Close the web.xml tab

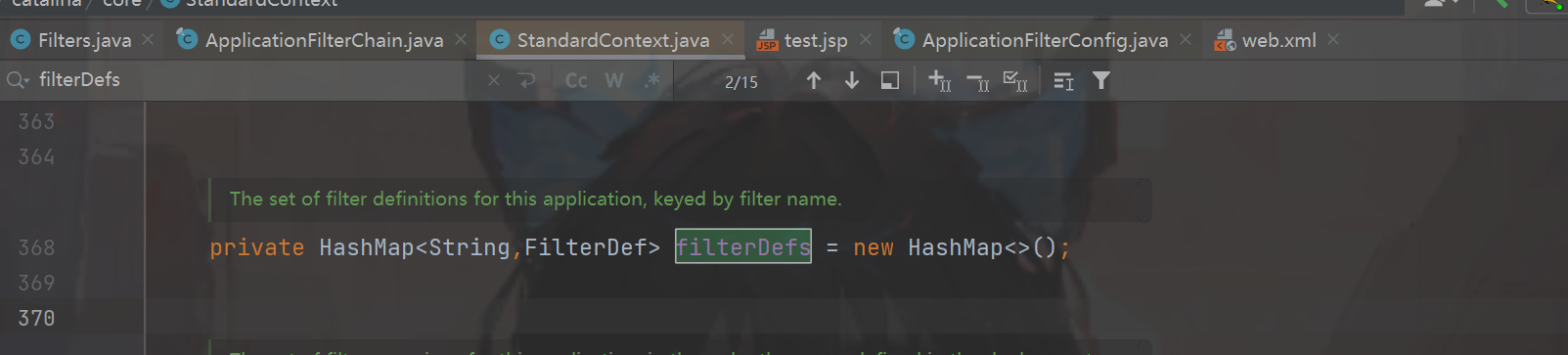pyautogui.click(x=1333, y=40)
